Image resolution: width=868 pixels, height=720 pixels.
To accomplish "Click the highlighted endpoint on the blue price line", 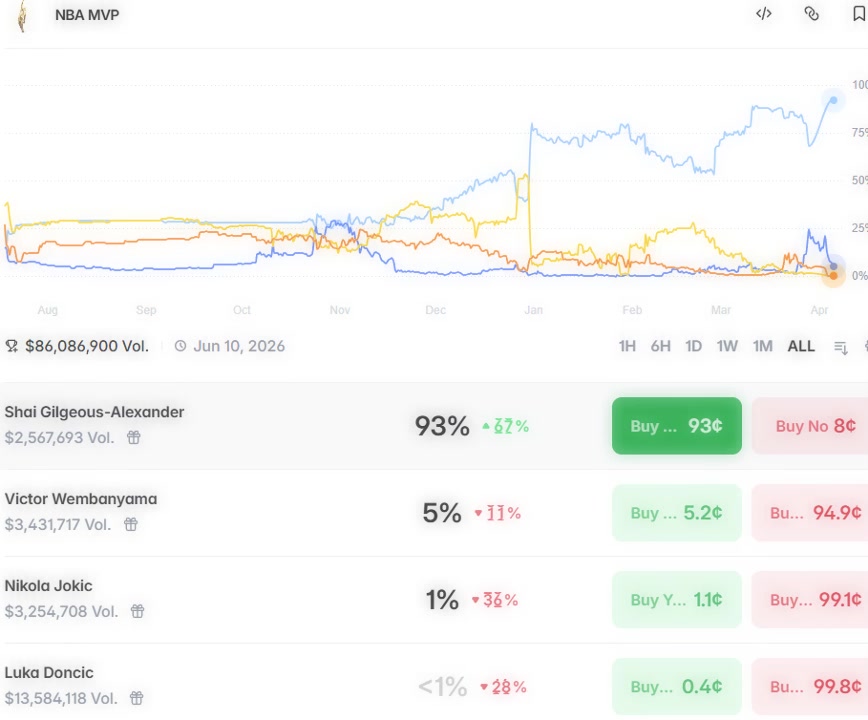I will coord(832,100).
